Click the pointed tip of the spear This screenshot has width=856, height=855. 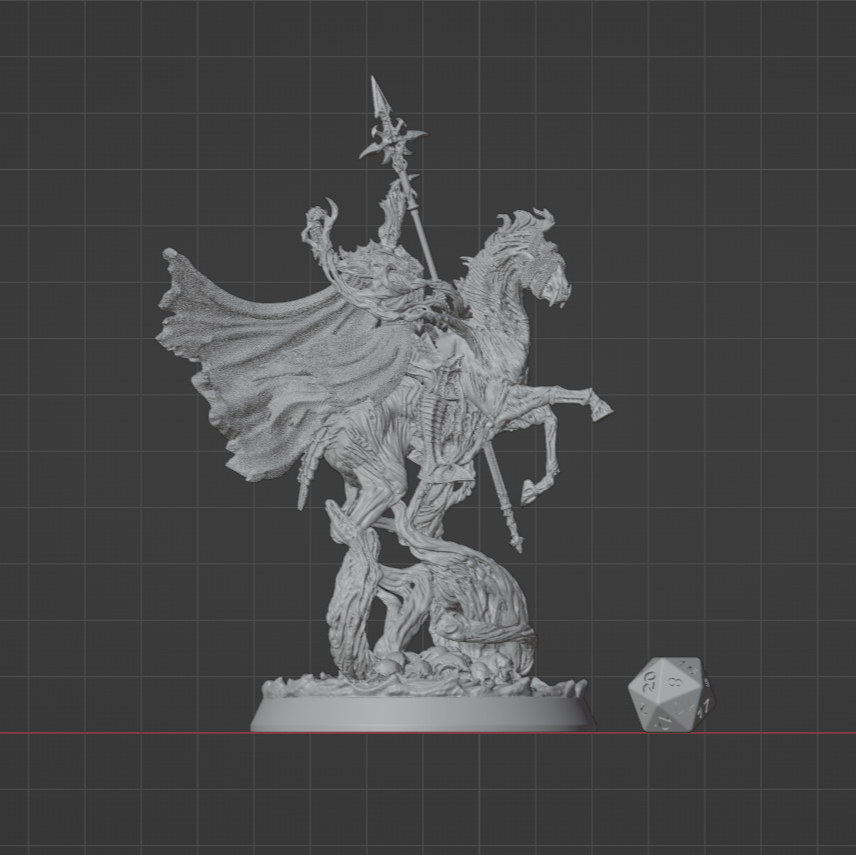coord(375,87)
